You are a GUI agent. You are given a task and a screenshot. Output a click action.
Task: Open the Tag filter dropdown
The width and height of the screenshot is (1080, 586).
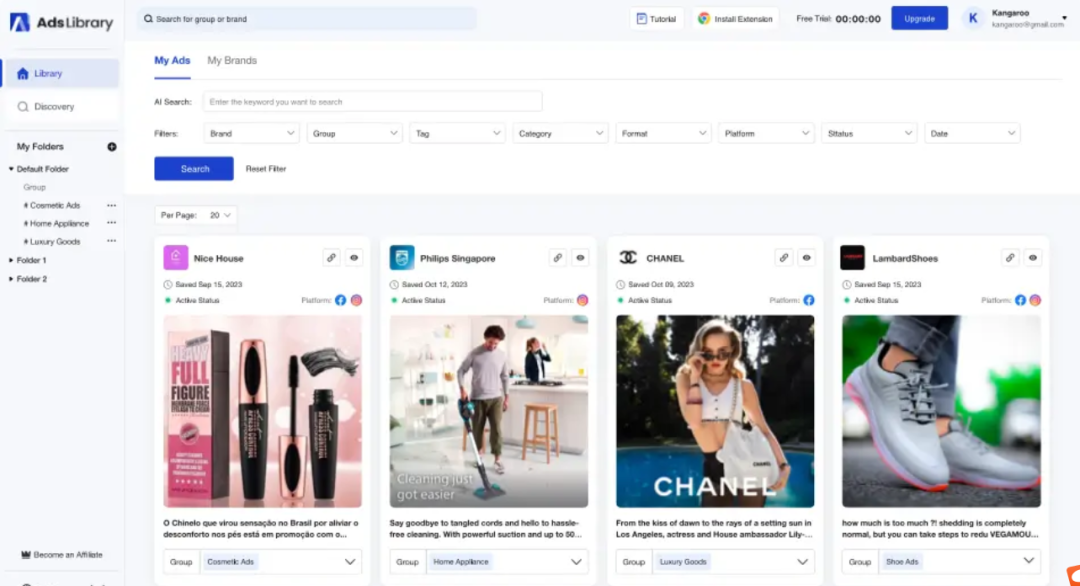click(x=457, y=134)
